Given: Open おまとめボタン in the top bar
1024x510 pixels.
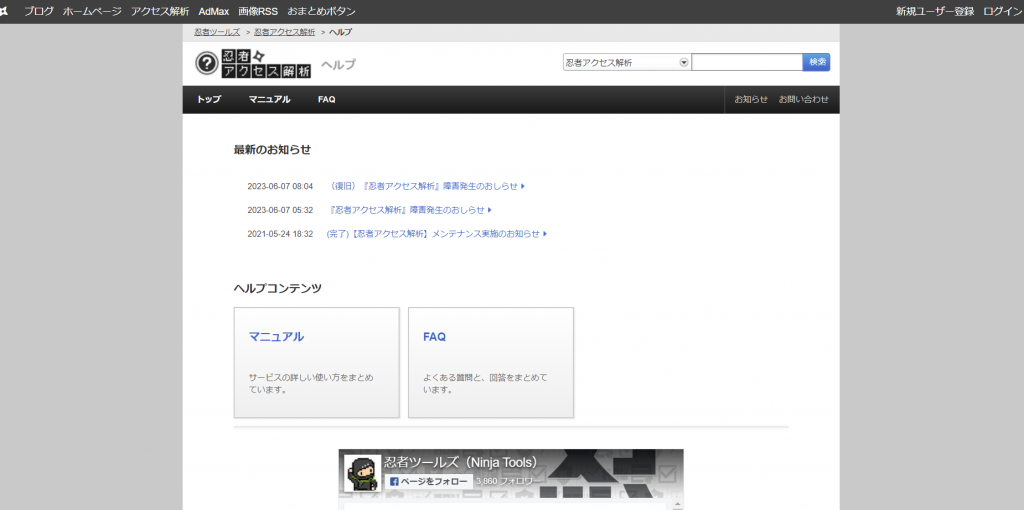Looking at the screenshot, I should pos(321,11).
